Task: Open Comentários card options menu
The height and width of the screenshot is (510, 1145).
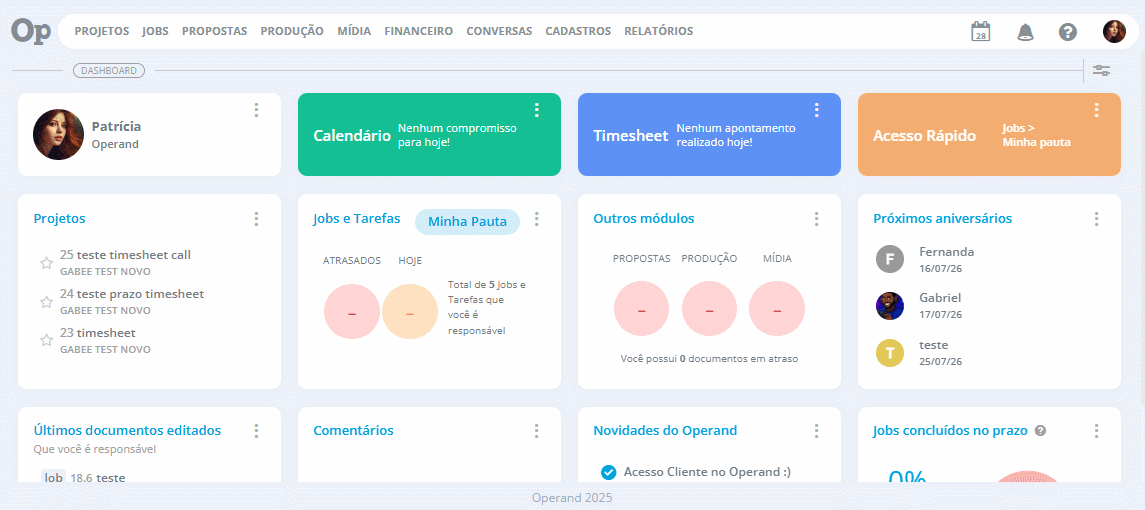Action: (x=537, y=430)
